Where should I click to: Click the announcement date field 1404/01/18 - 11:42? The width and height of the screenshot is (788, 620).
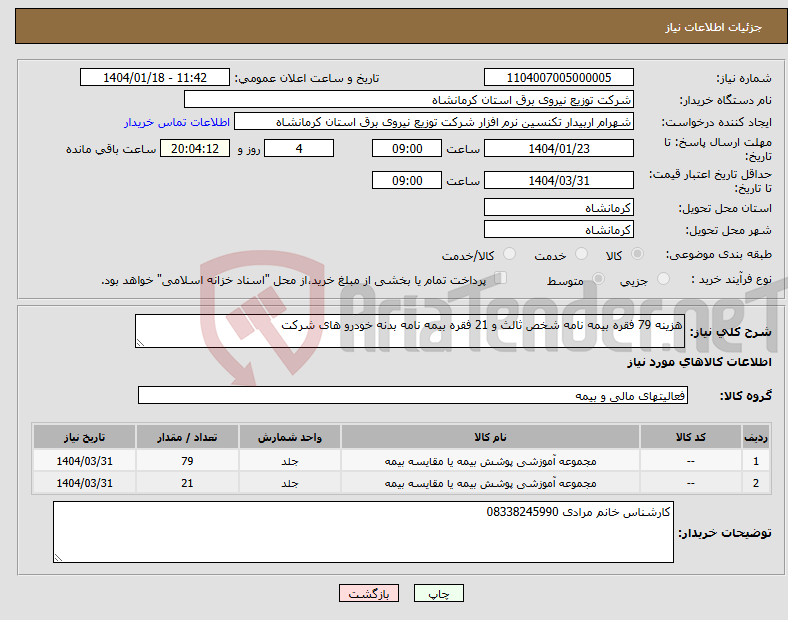[155, 77]
